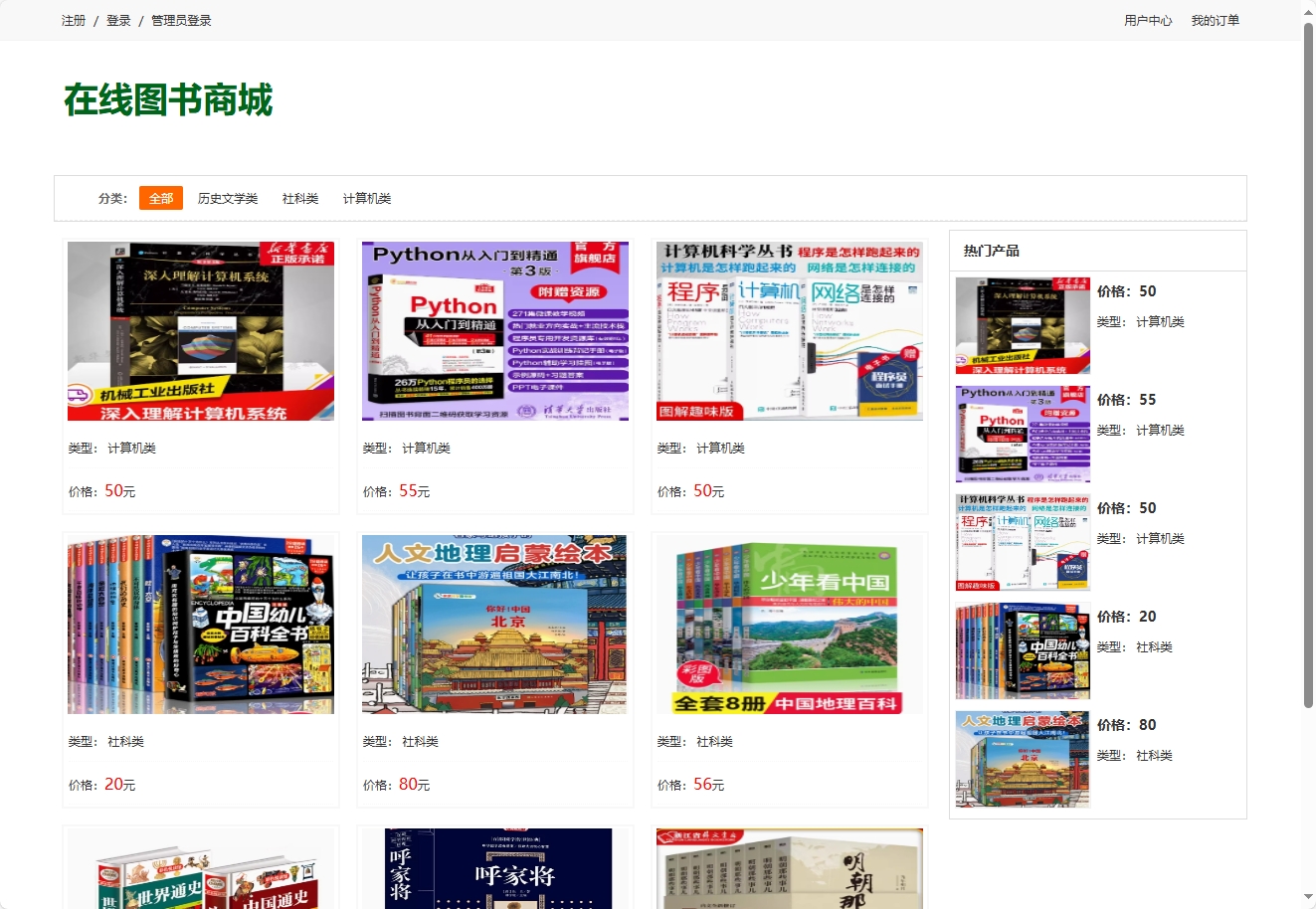
Task: Filter books by 社科类 category
Action: tap(300, 198)
